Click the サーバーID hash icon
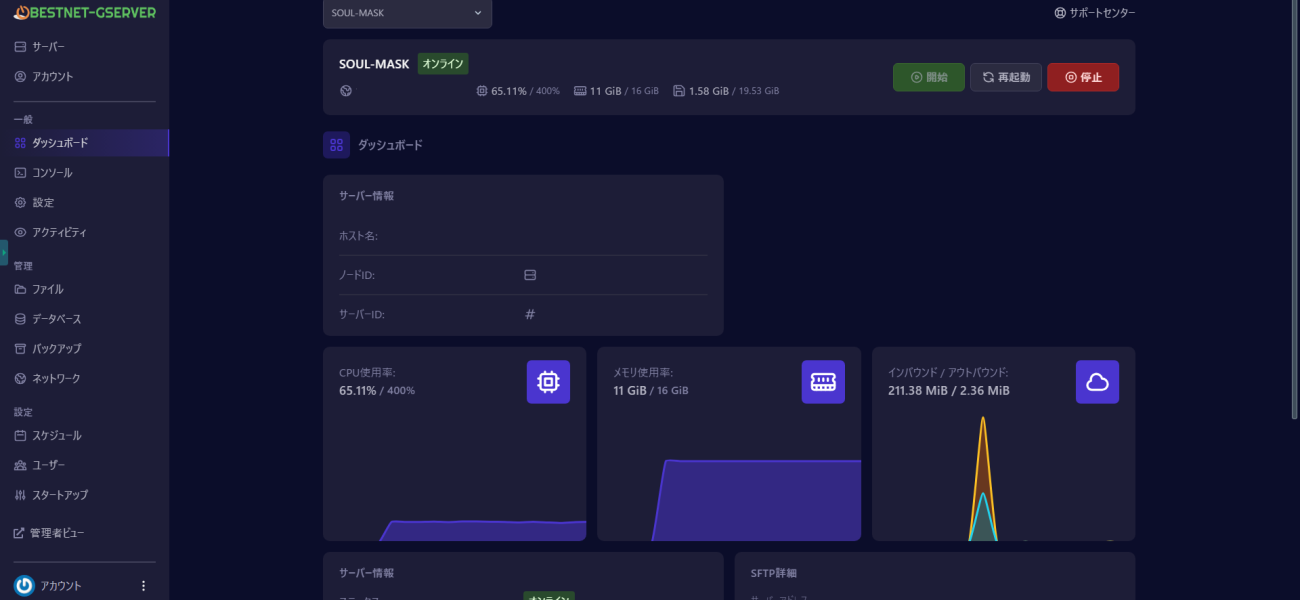This screenshot has width=1300, height=600. [530, 314]
